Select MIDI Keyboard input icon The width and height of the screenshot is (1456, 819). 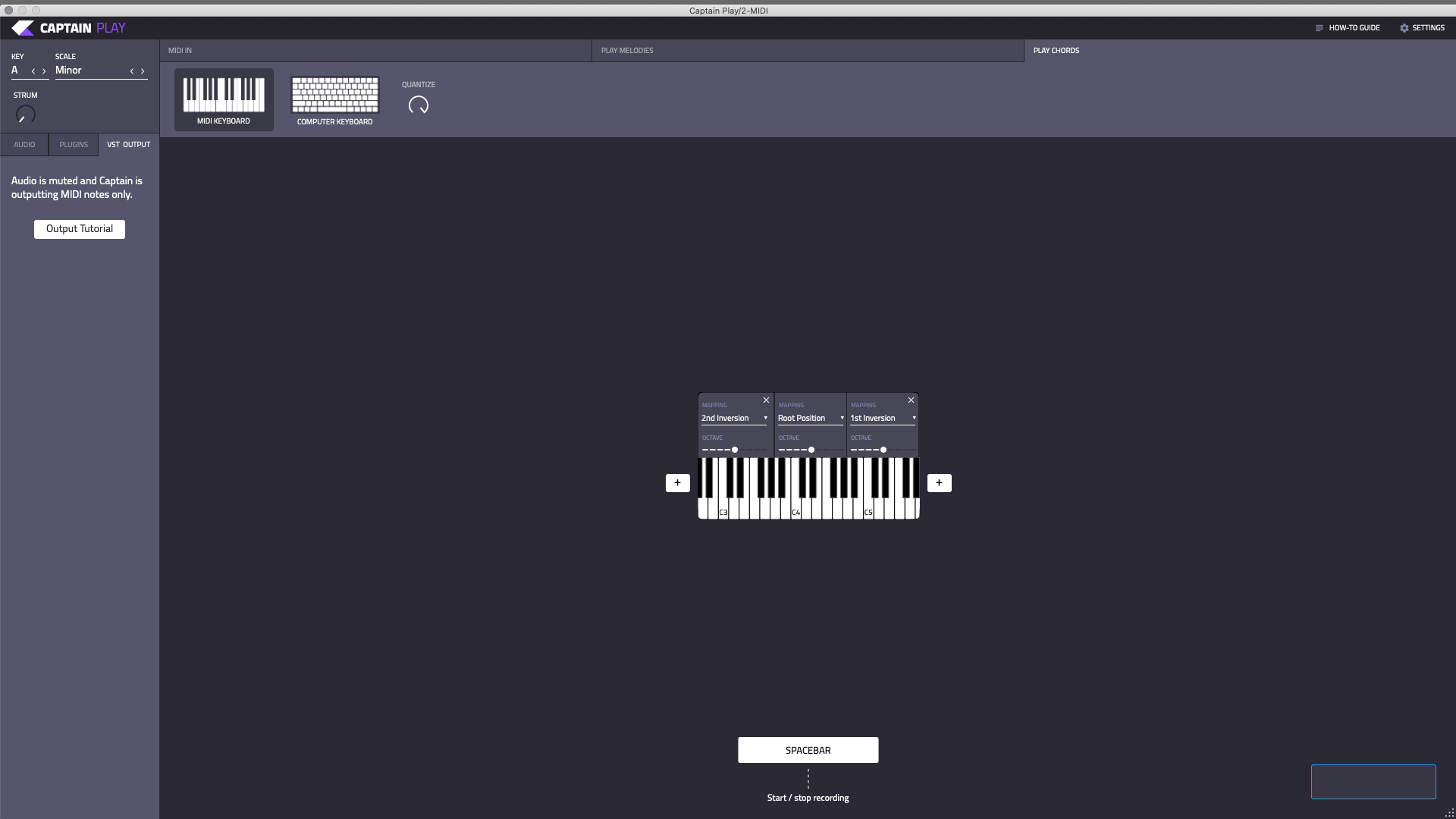(224, 97)
